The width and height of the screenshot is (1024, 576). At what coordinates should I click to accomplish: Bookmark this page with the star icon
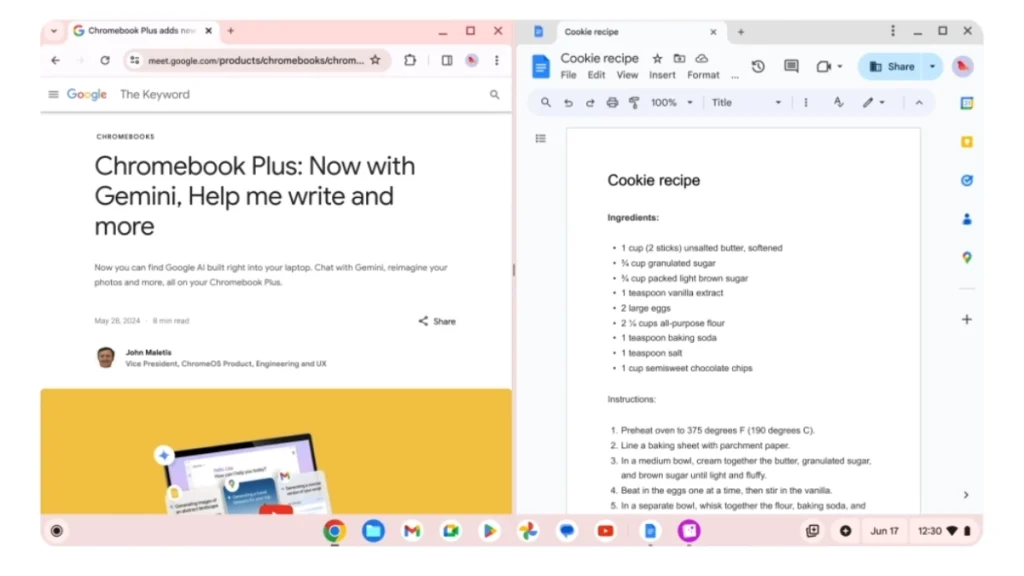pyautogui.click(x=376, y=60)
